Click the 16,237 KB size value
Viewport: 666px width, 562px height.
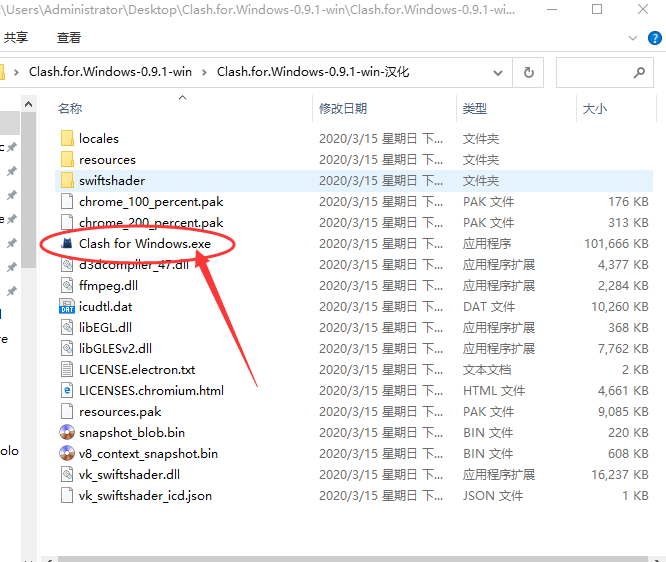click(620, 474)
